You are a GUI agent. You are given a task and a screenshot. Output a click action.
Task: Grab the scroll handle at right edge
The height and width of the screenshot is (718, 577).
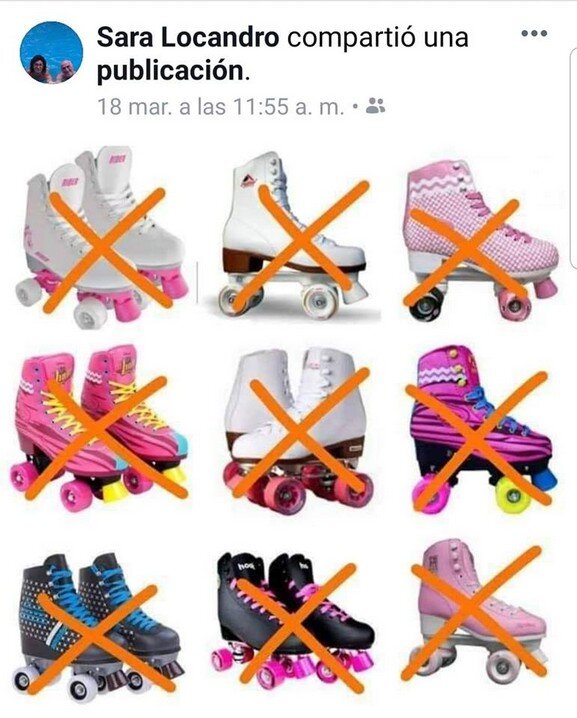pyautogui.click(x=574, y=157)
